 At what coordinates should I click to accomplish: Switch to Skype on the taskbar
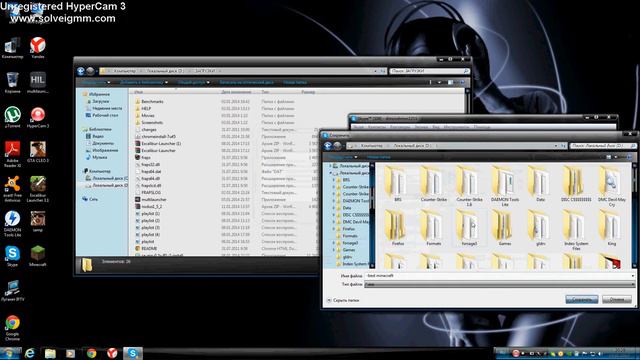pos(133,353)
